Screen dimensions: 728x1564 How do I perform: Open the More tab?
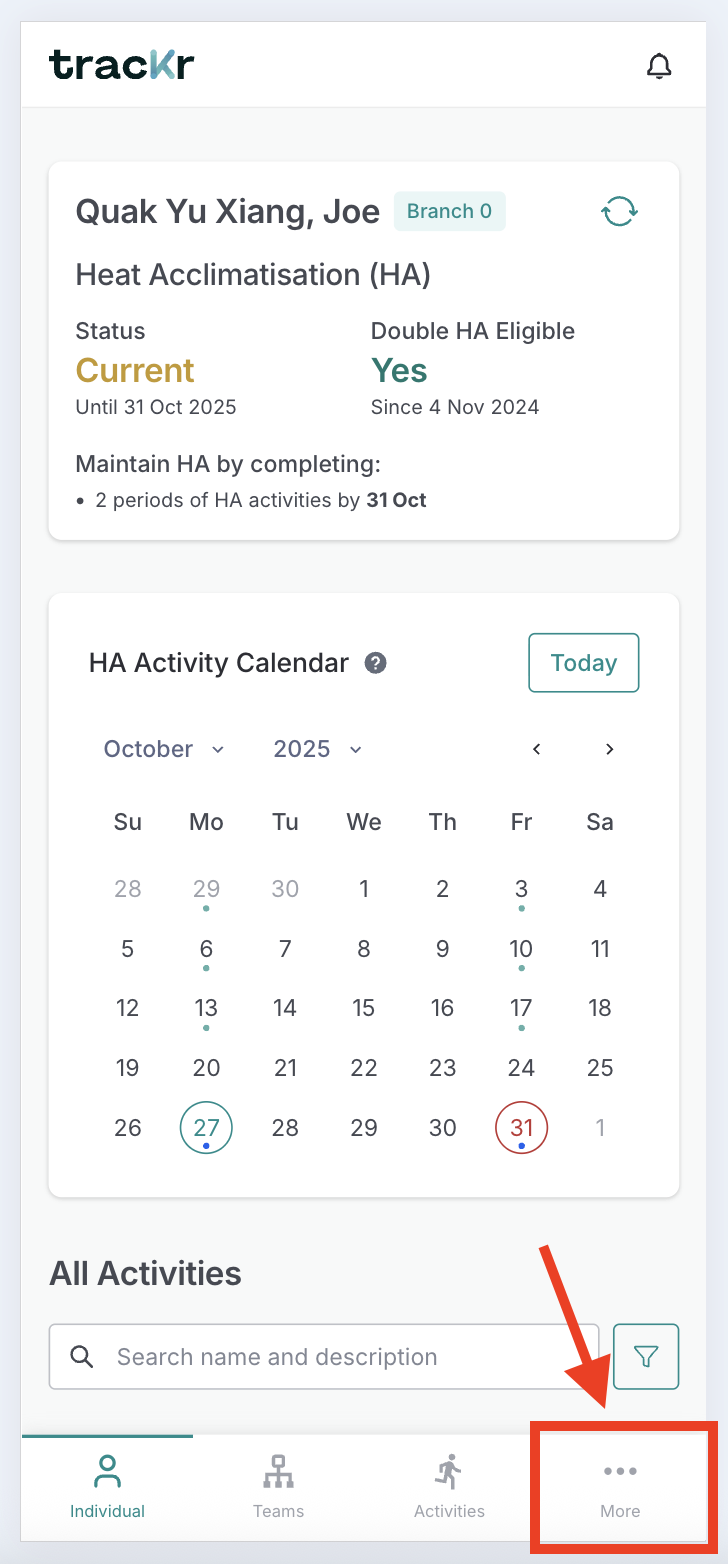click(620, 1487)
